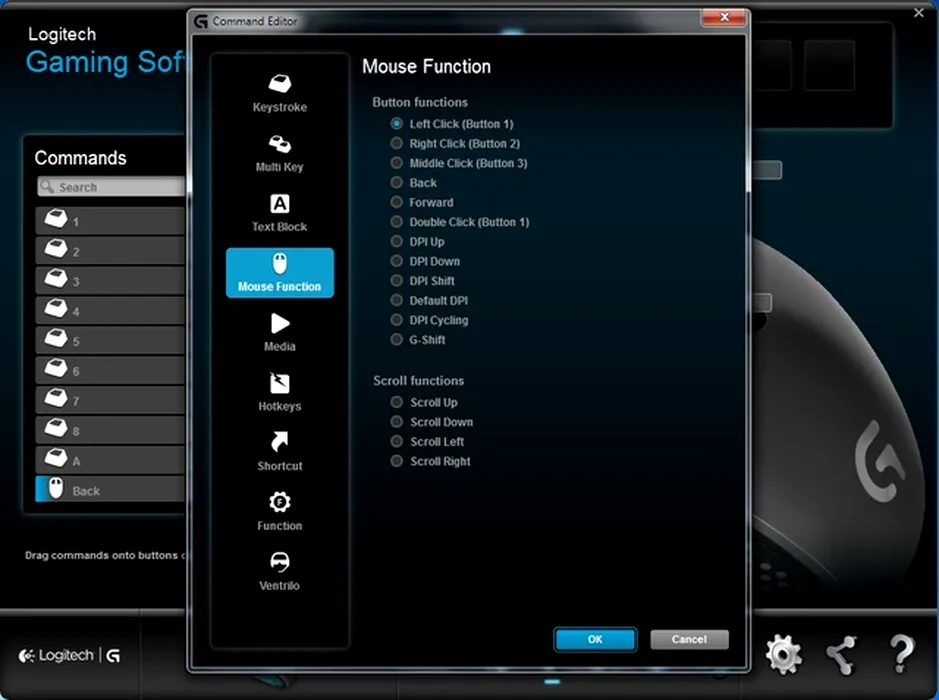Viewport: 939px width, 700px height.
Task: Choose the Text Block command icon
Action: coord(279,205)
